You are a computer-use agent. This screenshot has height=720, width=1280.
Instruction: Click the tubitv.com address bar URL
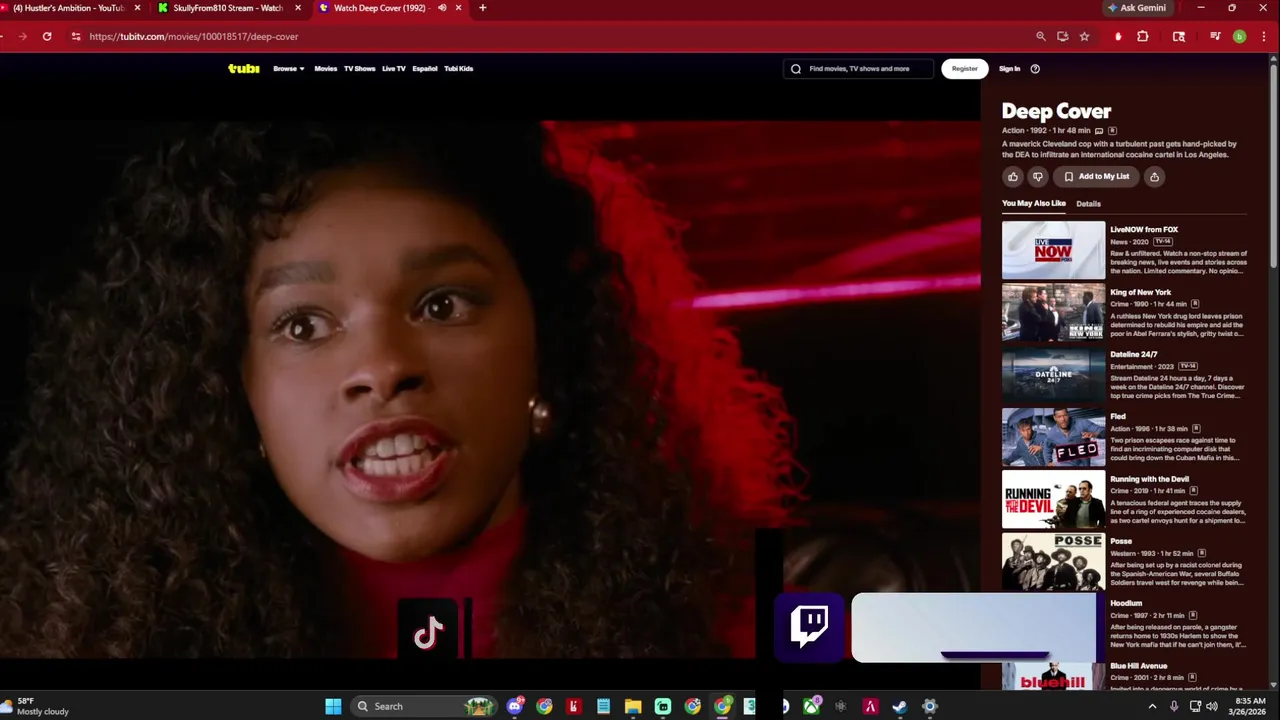pyautogui.click(x=193, y=36)
